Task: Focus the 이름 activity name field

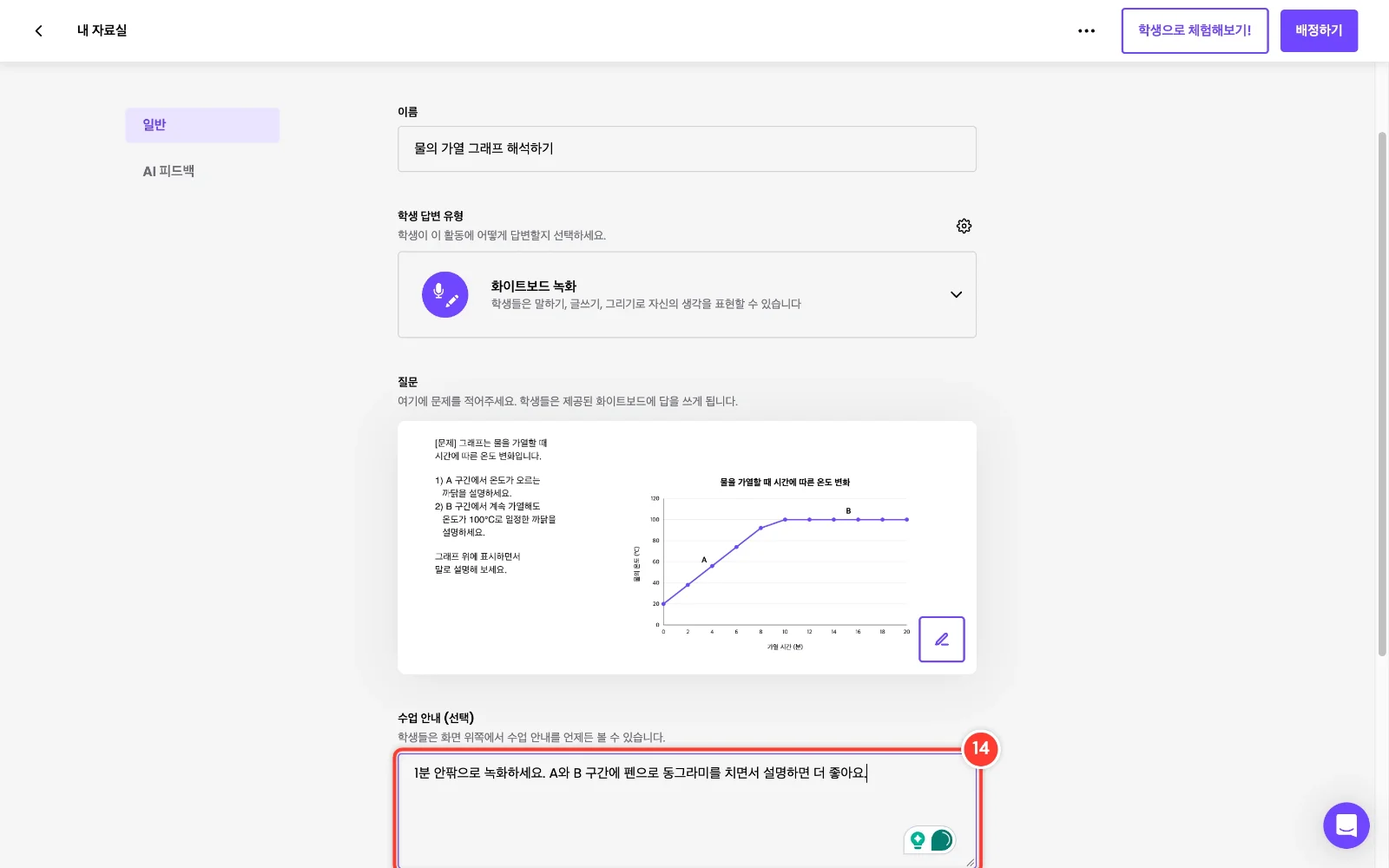Action: [687, 148]
